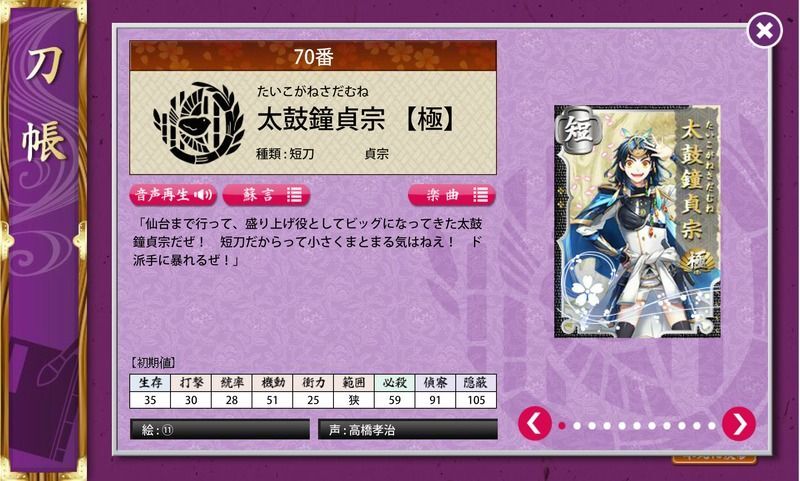This screenshot has height=481, width=800.
Task: Select the second pagination dot
Action: (577, 426)
